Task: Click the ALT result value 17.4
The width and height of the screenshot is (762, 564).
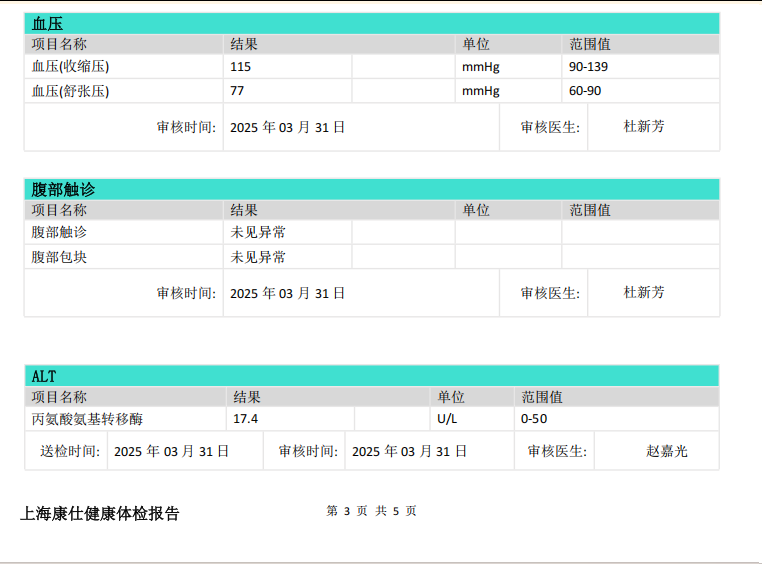Action: (x=246, y=419)
